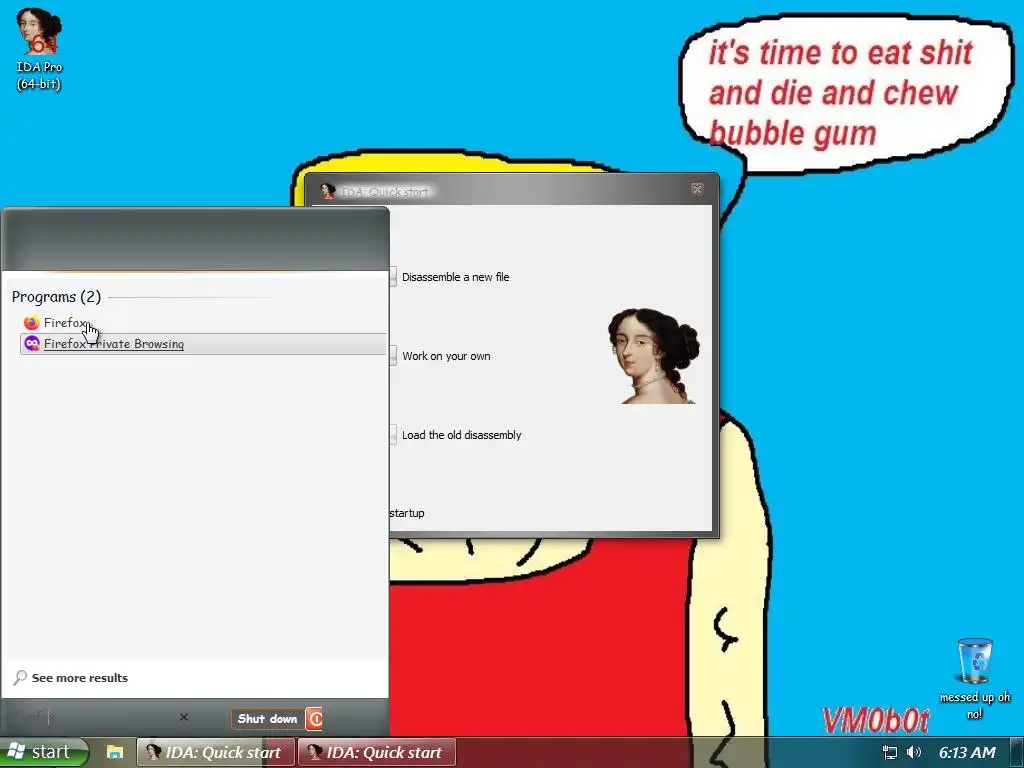Click the Shut down button

(x=267, y=718)
